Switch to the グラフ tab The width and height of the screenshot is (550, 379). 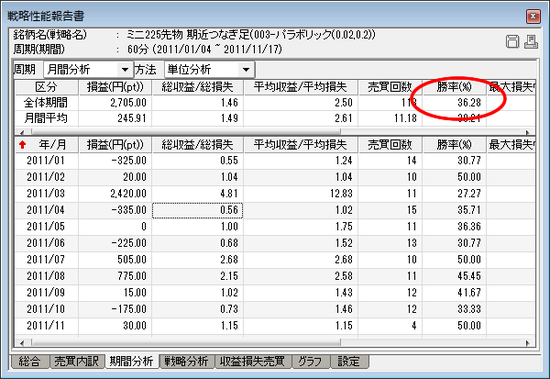click(x=310, y=361)
